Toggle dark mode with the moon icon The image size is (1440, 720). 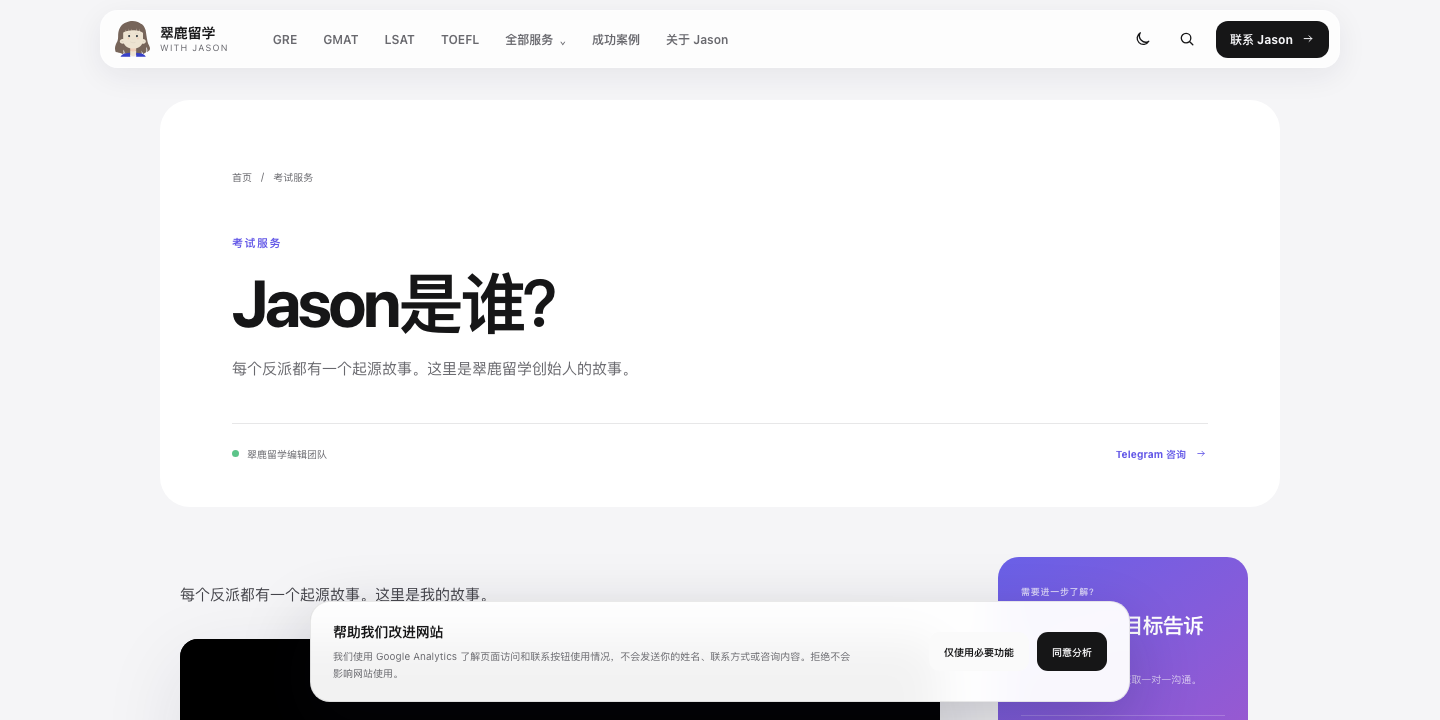1143,39
